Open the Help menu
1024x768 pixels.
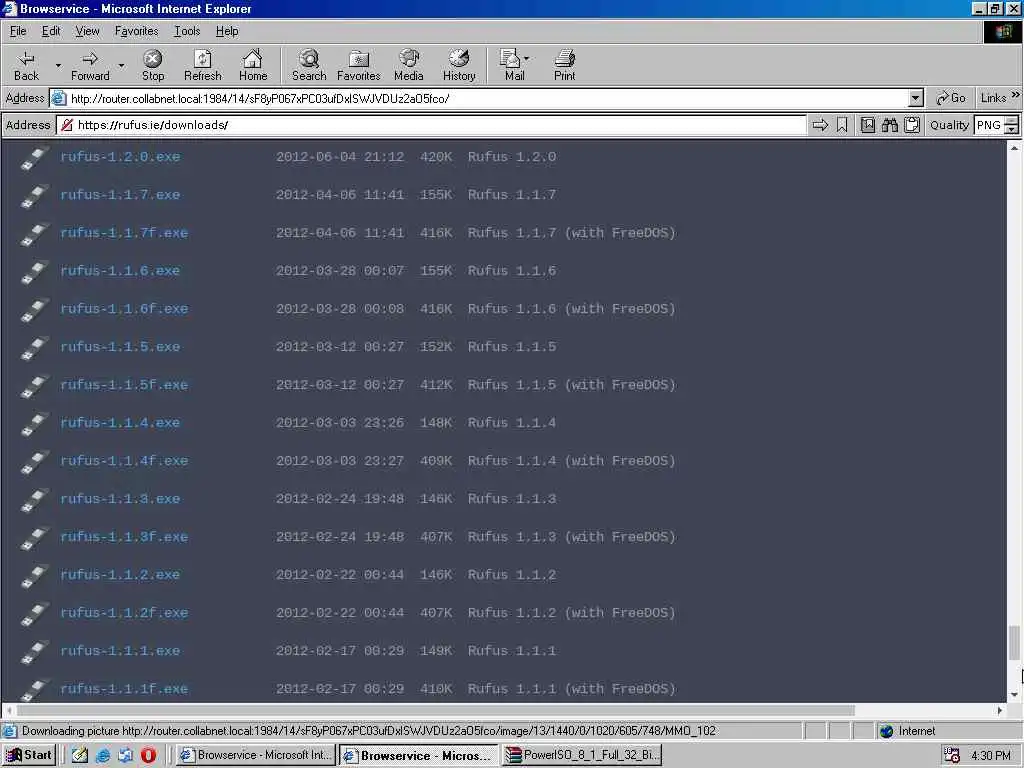[227, 31]
